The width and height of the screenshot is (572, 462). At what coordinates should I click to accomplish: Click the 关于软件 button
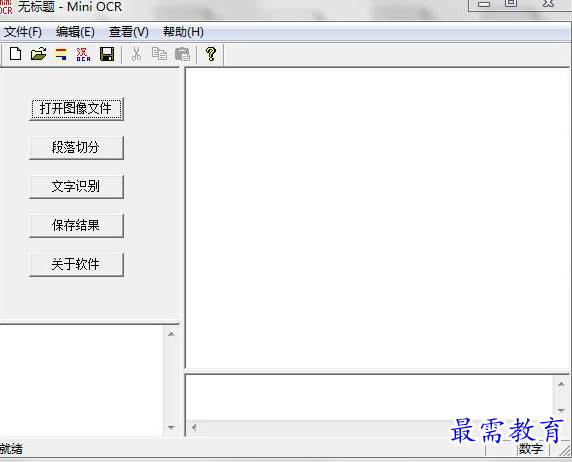[x=76, y=264]
